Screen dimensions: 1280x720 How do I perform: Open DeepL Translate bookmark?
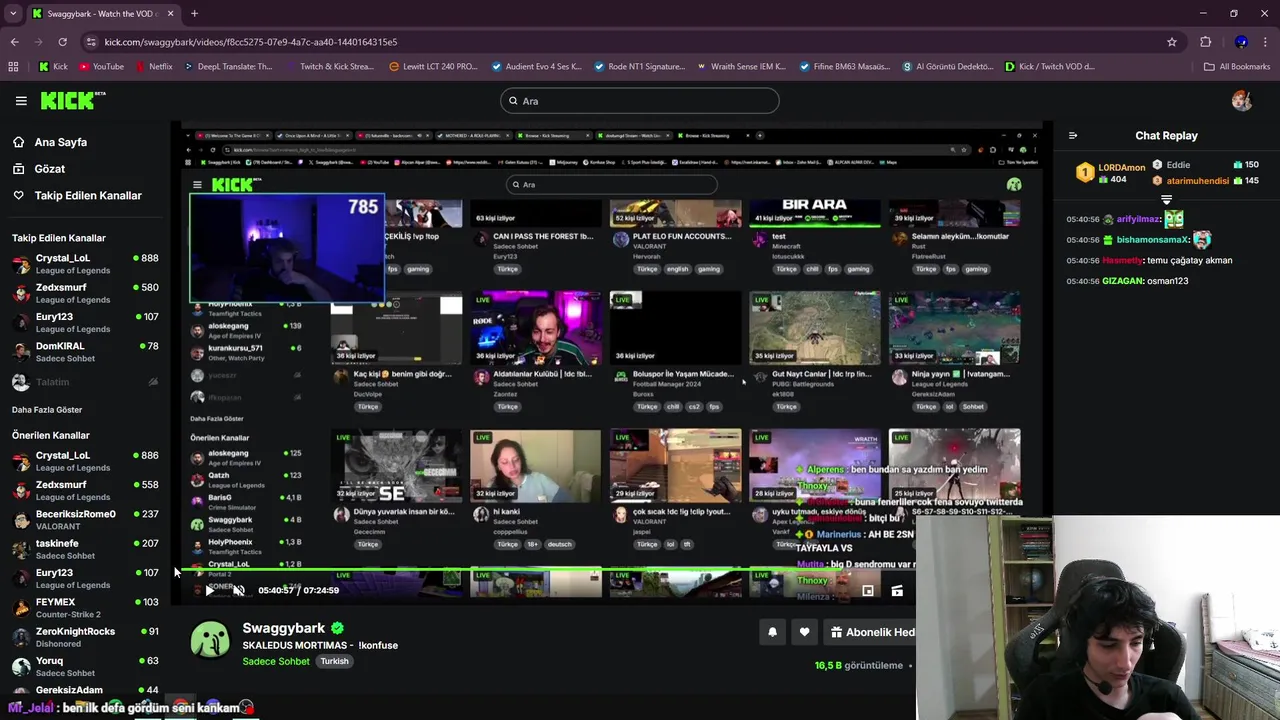[x=226, y=67]
